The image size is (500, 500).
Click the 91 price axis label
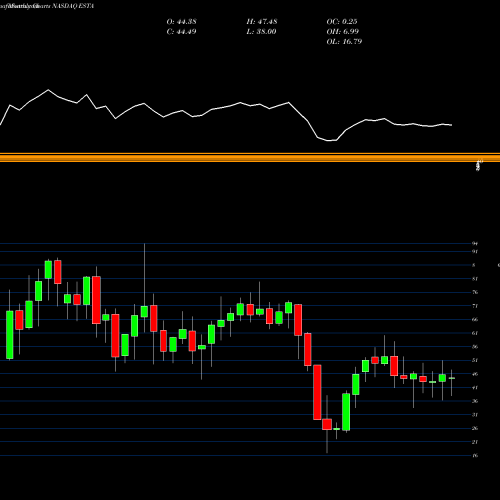pyautogui.click(x=475, y=252)
